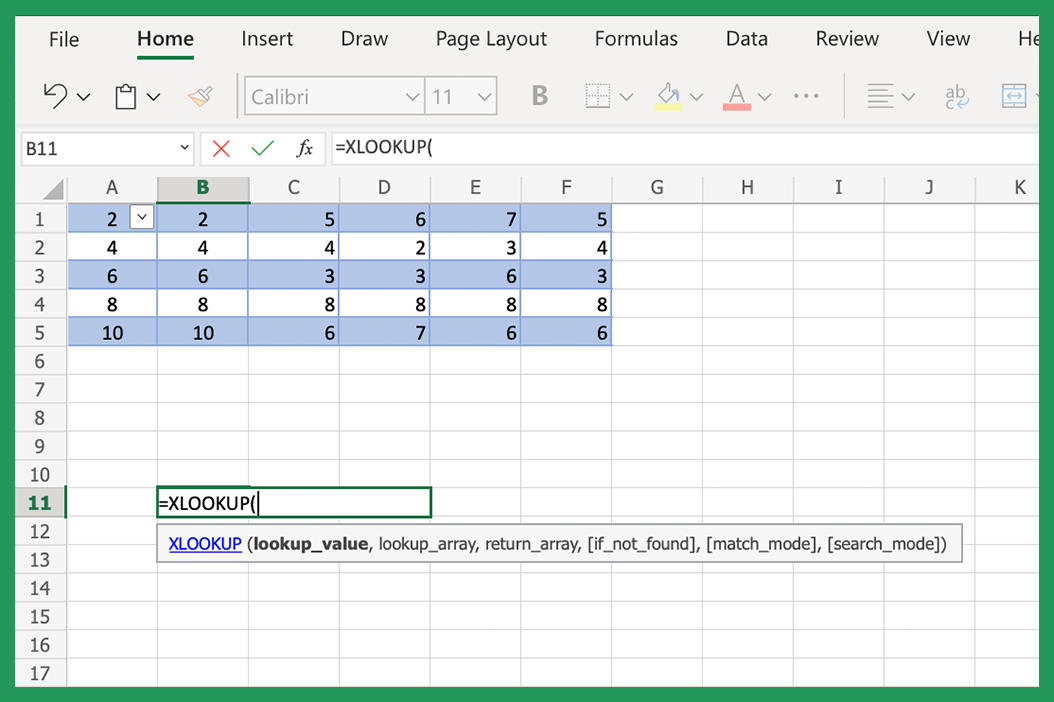1054x702 pixels.
Task: Apply the red font color
Action: pyautogui.click(x=739, y=95)
